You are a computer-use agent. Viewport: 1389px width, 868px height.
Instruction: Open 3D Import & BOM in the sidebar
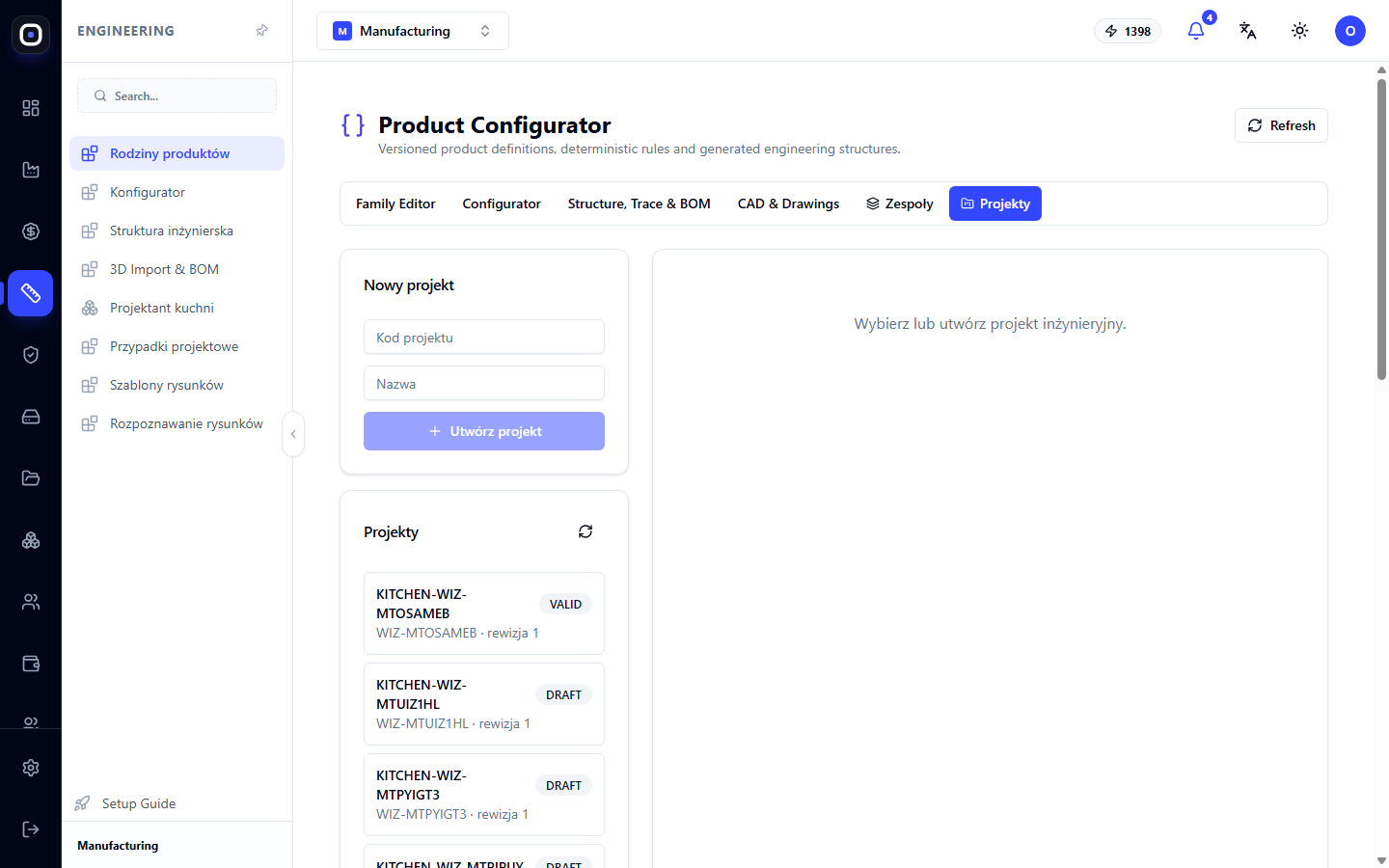tap(177, 269)
